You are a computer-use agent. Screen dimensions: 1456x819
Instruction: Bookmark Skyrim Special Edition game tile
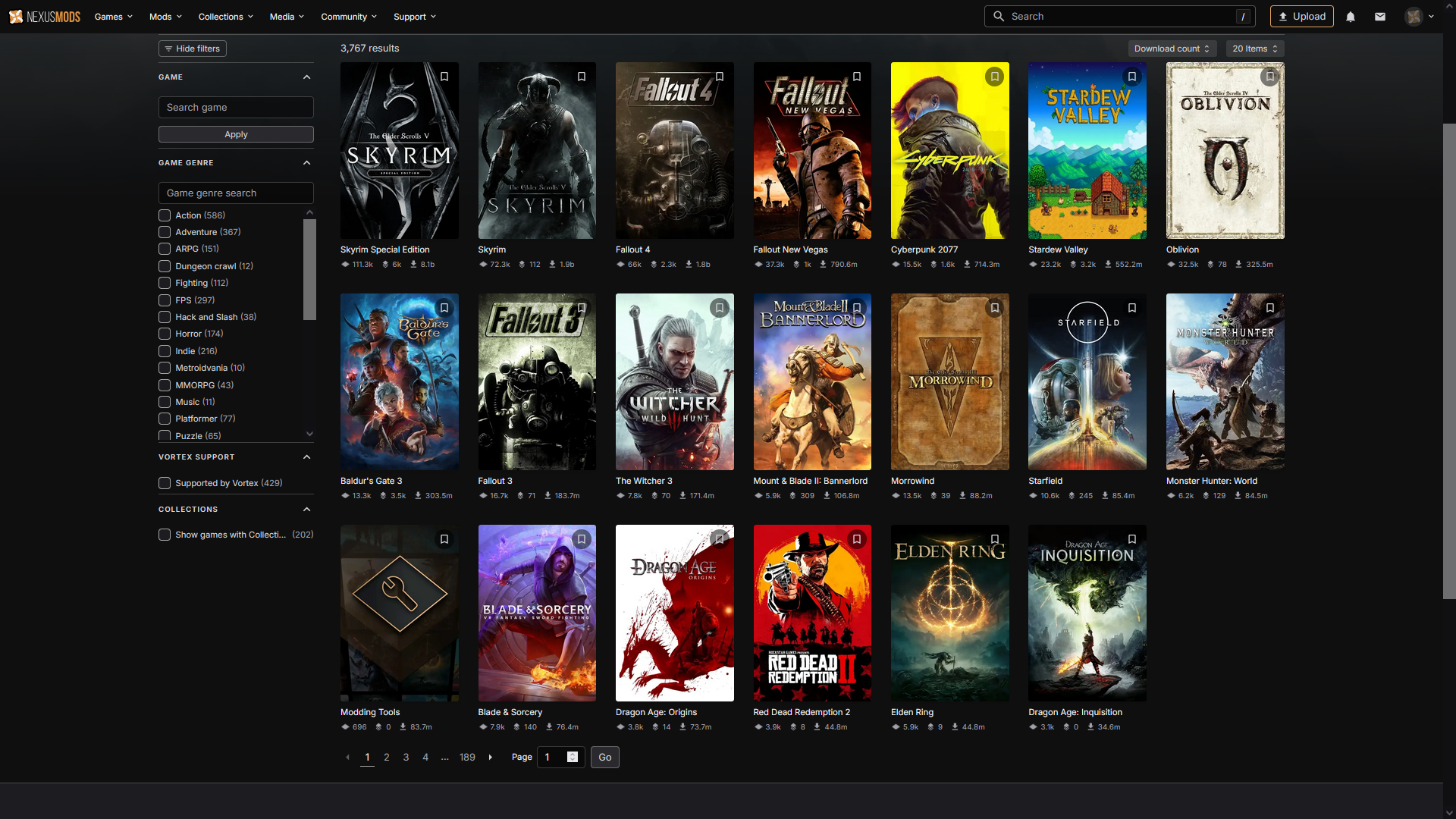[x=444, y=77]
